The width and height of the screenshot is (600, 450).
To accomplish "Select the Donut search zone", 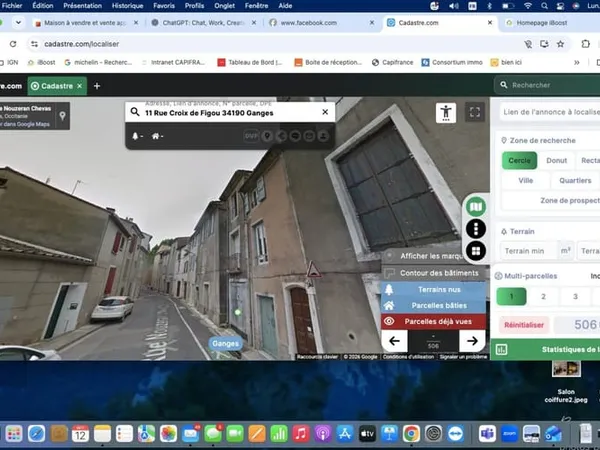I will pyautogui.click(x=556, y=160).
